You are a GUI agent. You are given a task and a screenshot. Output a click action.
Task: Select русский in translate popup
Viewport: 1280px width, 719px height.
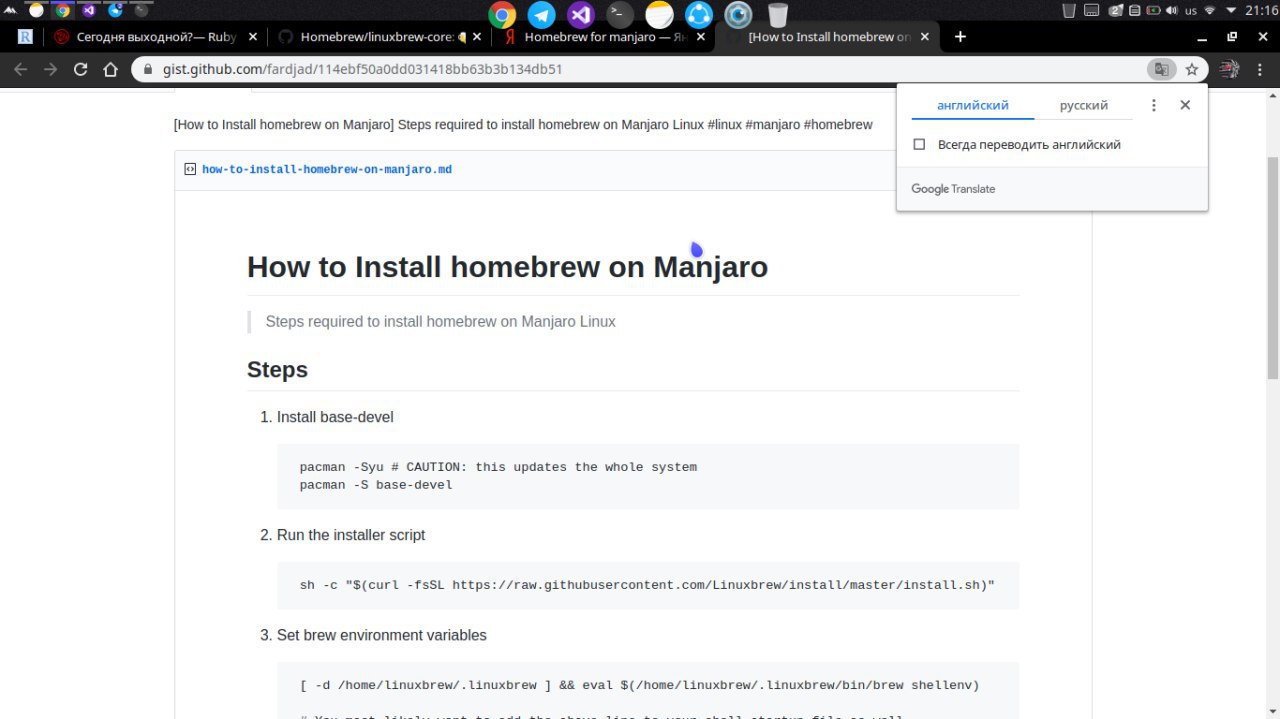pyautogui.click(x=1084, y=106)
